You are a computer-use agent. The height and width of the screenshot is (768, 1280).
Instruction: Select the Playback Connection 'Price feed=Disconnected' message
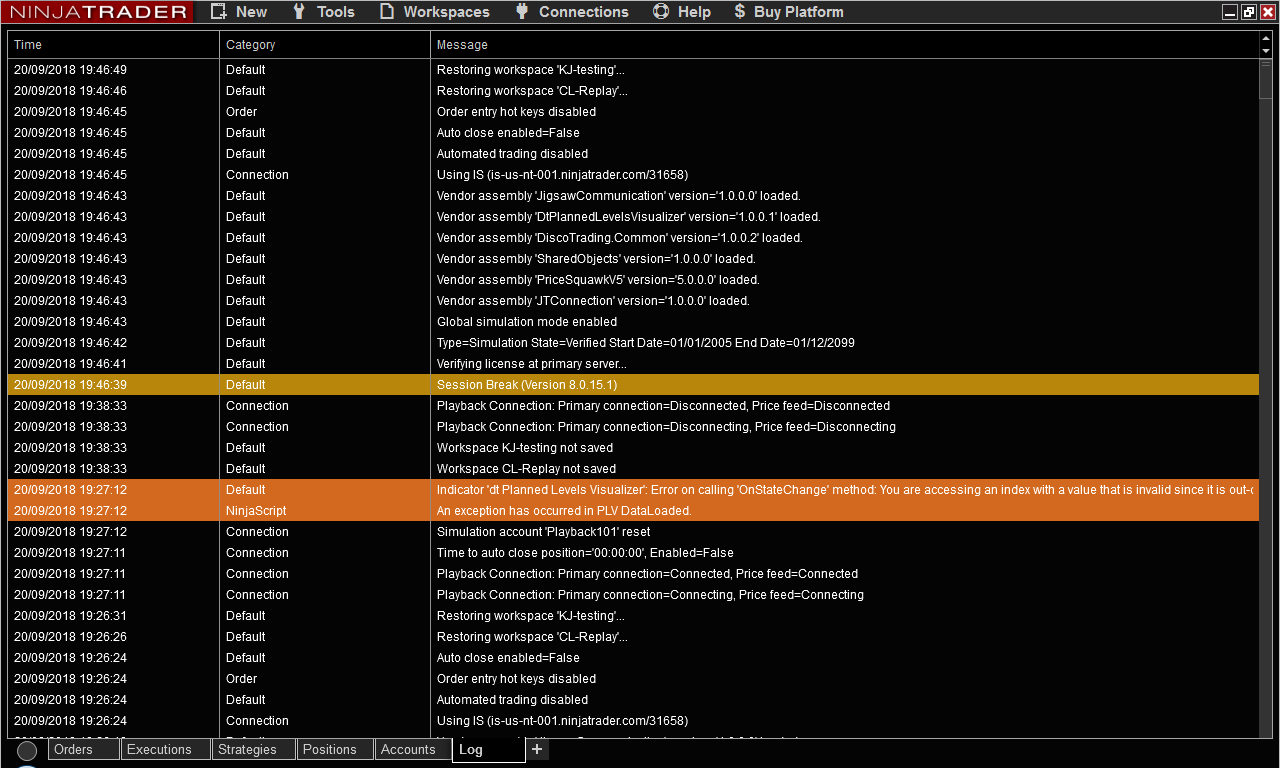click(663, 406)
